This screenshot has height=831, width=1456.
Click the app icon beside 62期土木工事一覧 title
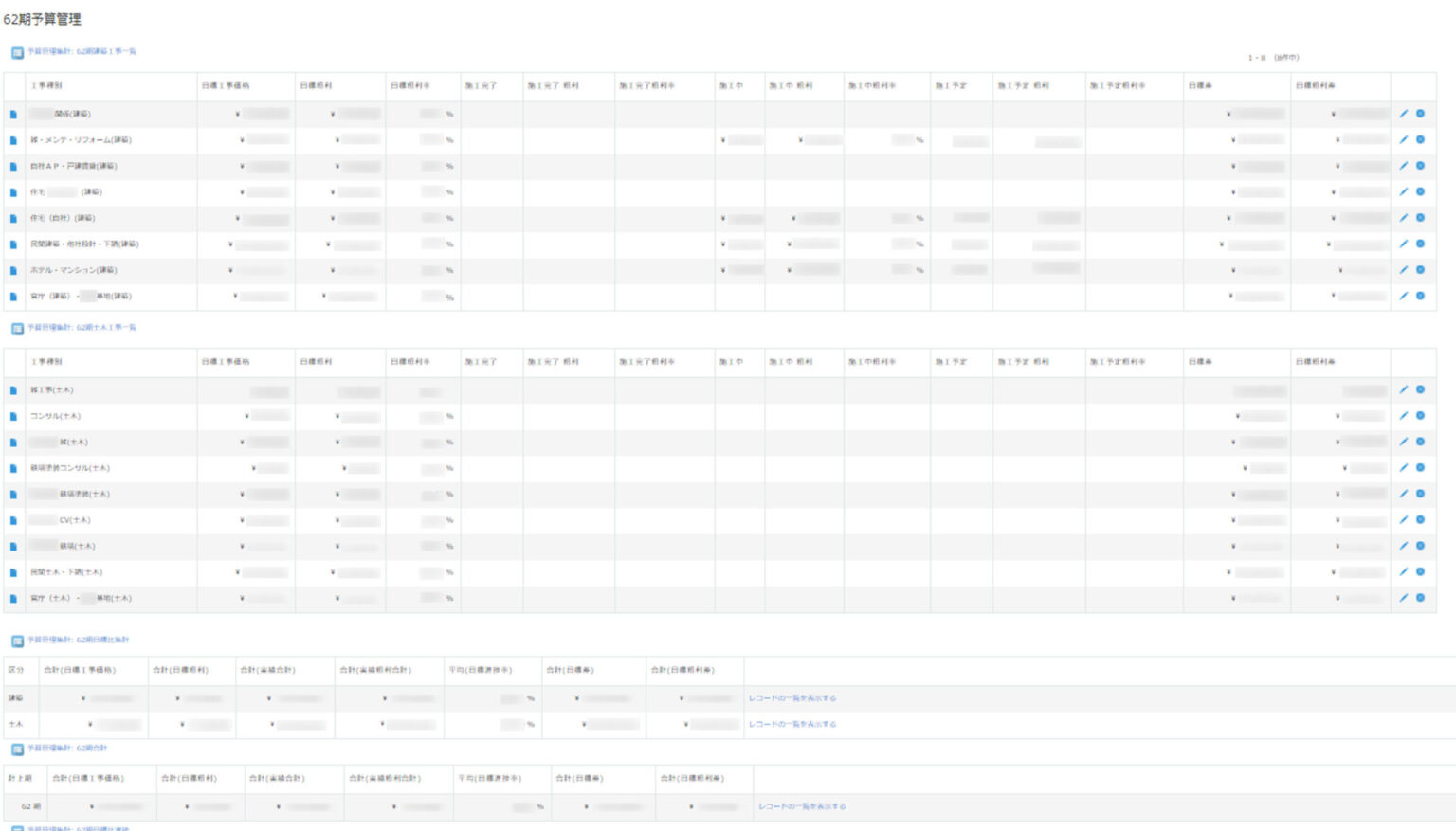pos(17,329)
